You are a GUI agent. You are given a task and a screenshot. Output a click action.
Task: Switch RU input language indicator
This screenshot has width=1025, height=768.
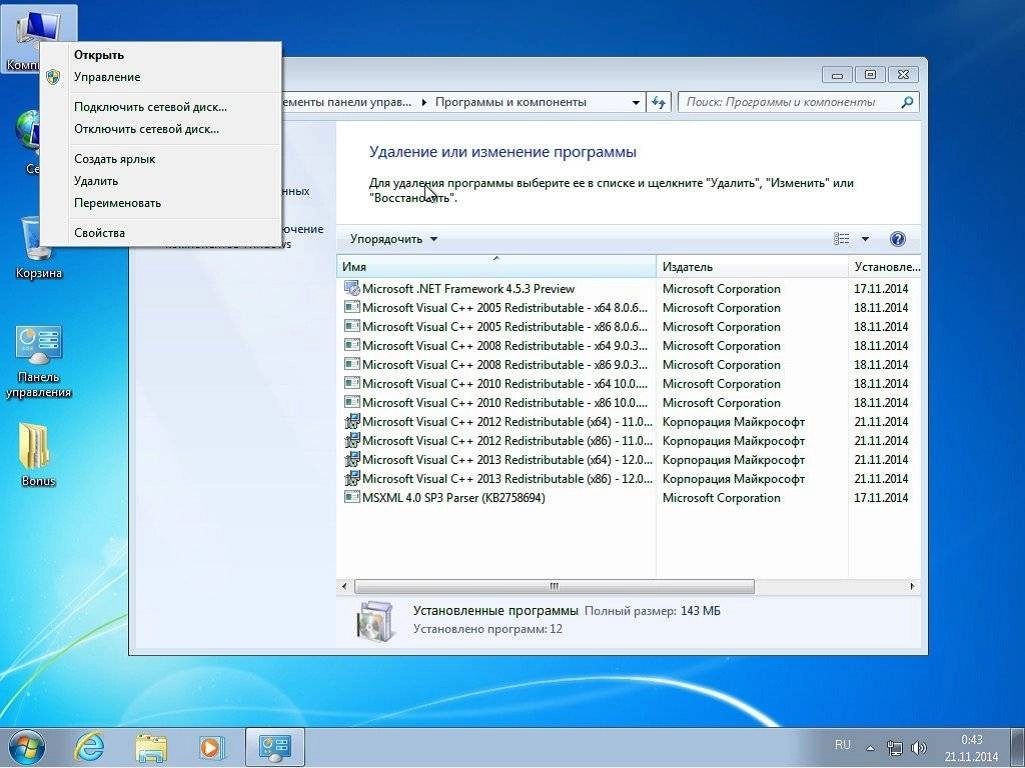[843, 745]
